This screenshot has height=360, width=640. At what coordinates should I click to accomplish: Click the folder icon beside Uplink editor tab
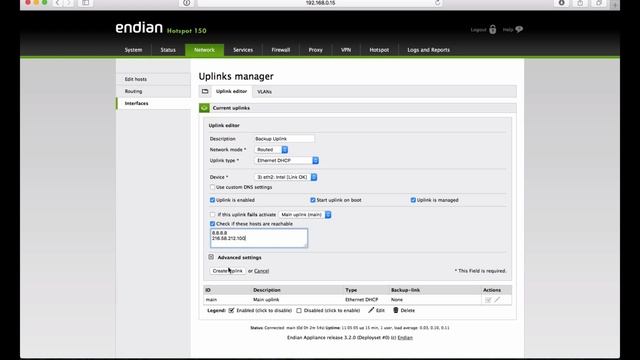point(205,91)
